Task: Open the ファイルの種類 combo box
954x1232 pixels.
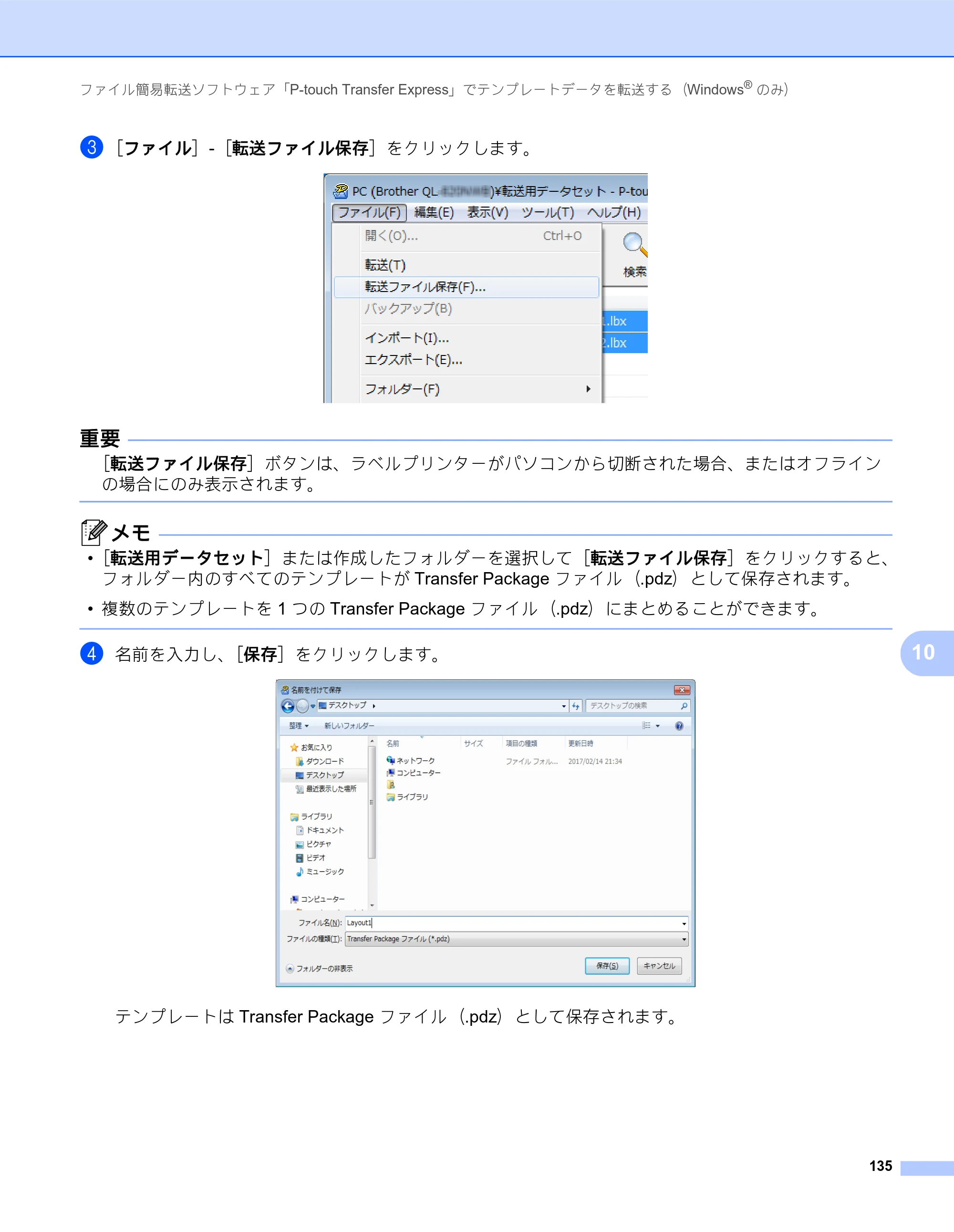Action: 516,939
